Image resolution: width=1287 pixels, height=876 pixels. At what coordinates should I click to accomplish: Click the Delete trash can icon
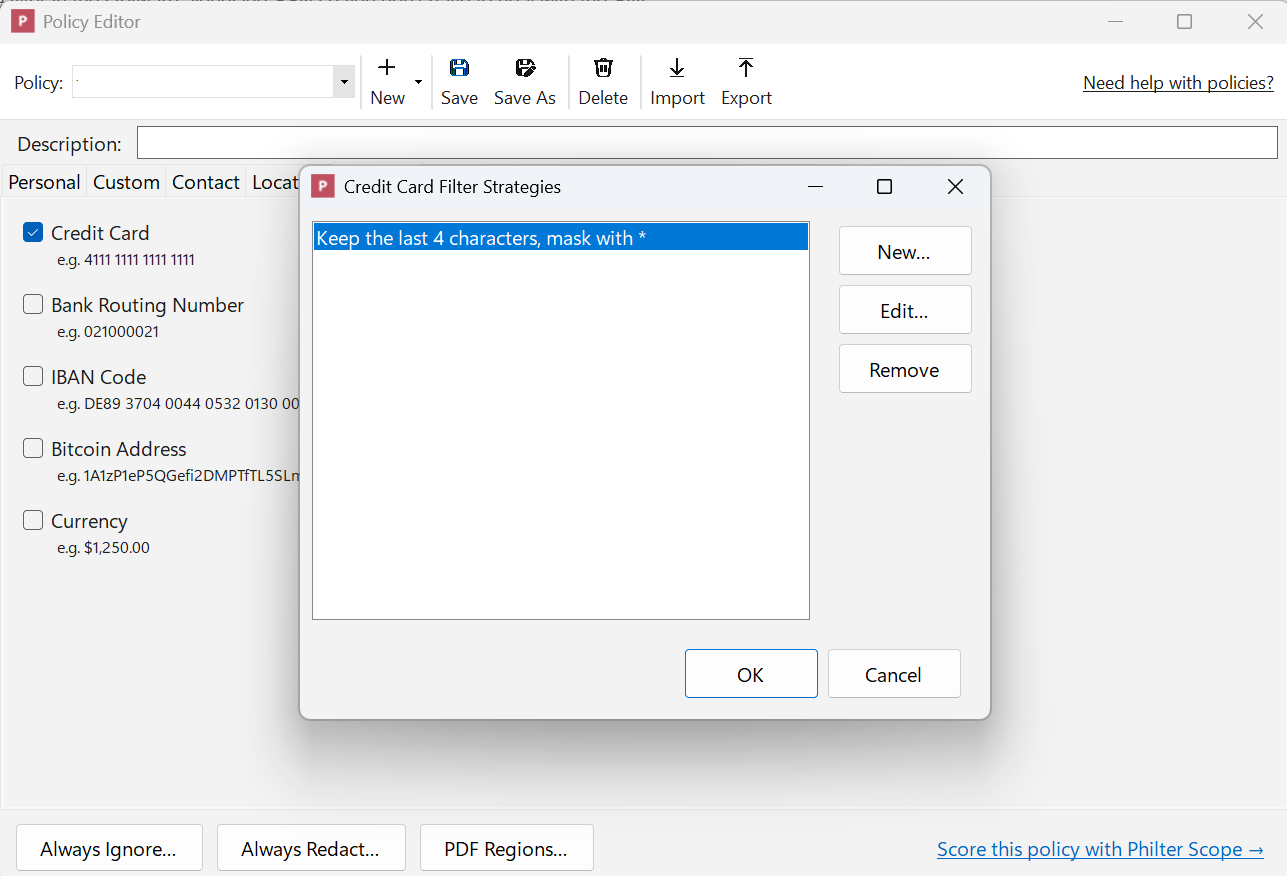point(603,68)
